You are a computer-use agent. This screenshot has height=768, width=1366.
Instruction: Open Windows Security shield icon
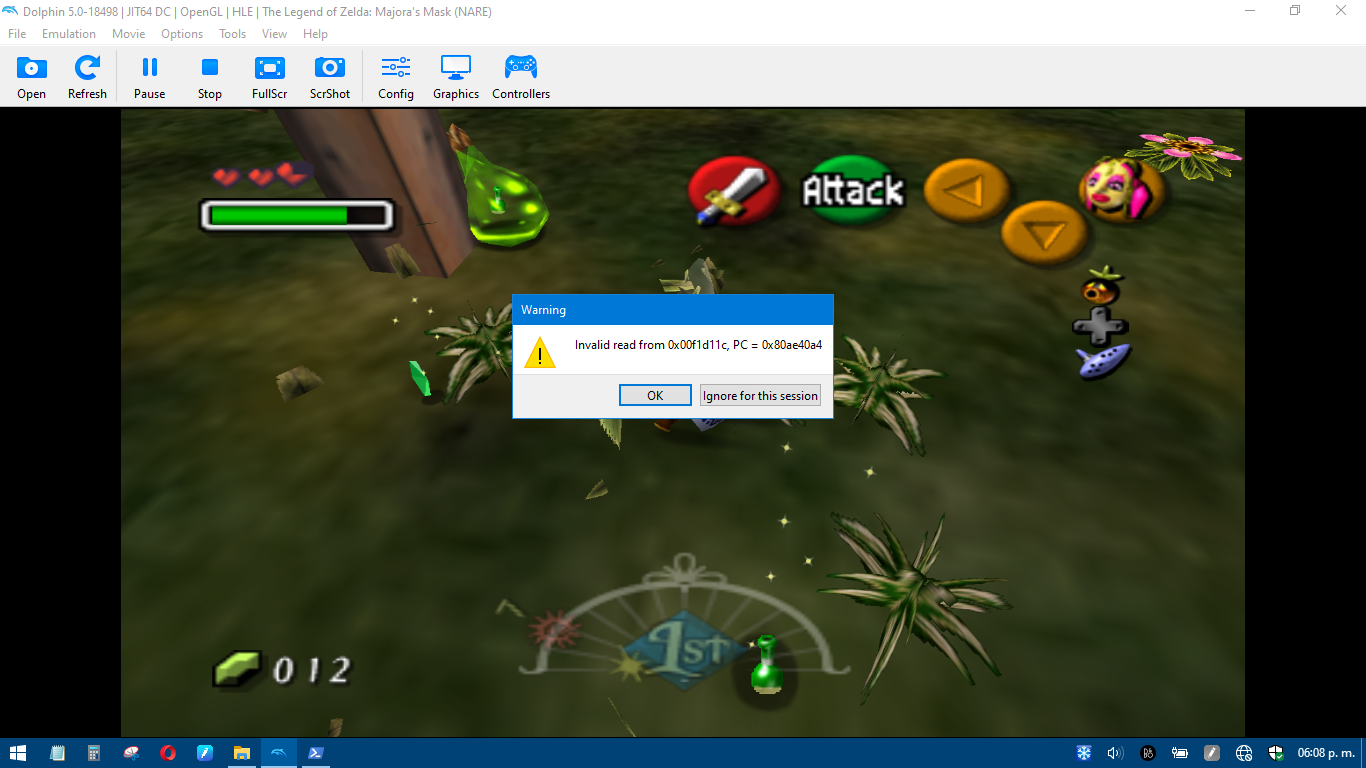pos(1276,753)
